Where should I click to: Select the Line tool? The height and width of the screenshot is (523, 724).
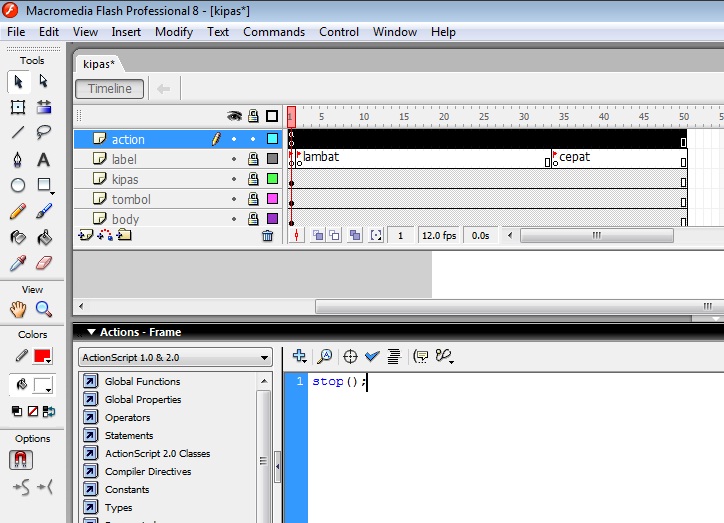click(x=18, y=133)
